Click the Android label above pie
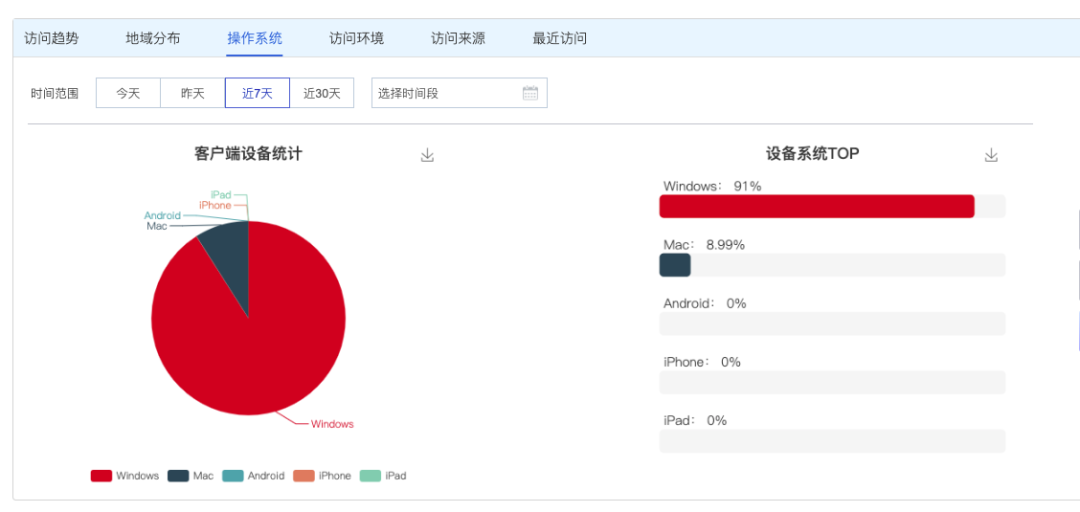The height and width of the screenshot is (512, 1080). point(163,216)
